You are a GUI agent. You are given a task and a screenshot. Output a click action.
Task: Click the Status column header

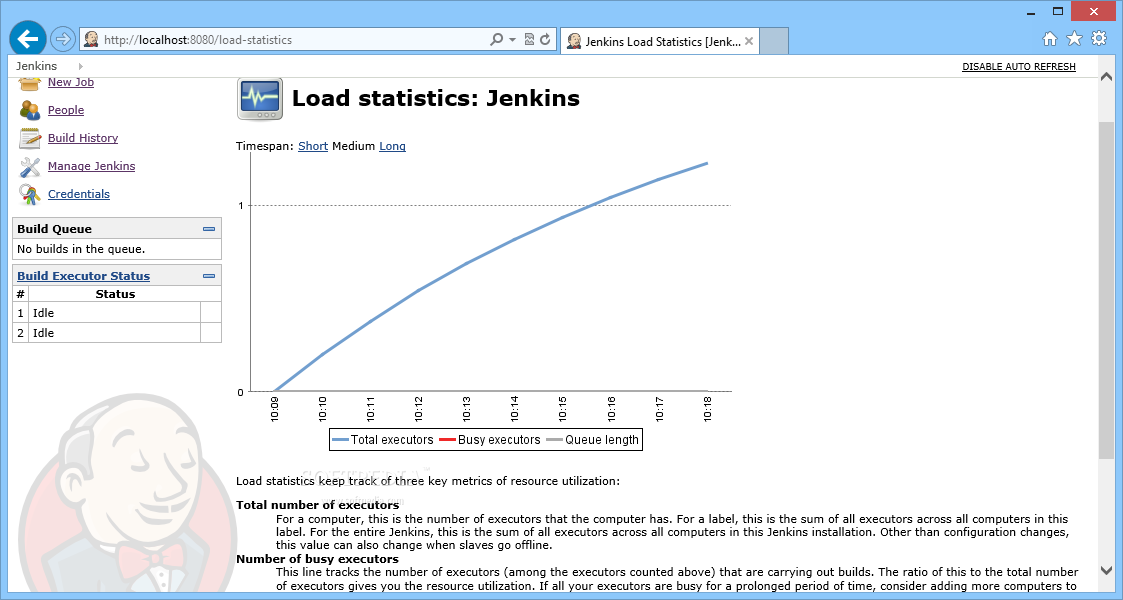(115, 294)
